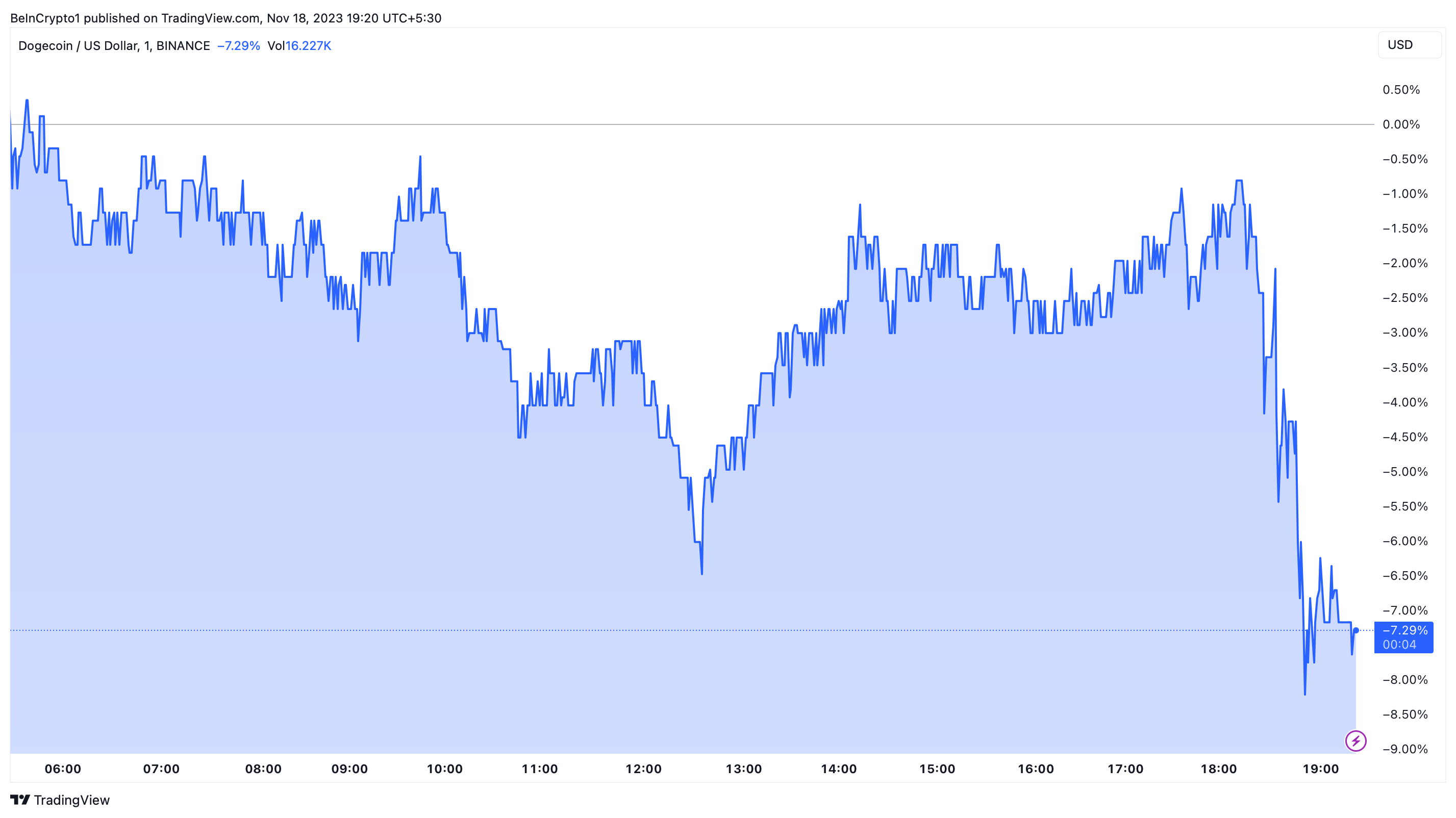1456x818 pixels.
Task: Click the Vol 16.227K volume readout
Action: coord(299,46)
